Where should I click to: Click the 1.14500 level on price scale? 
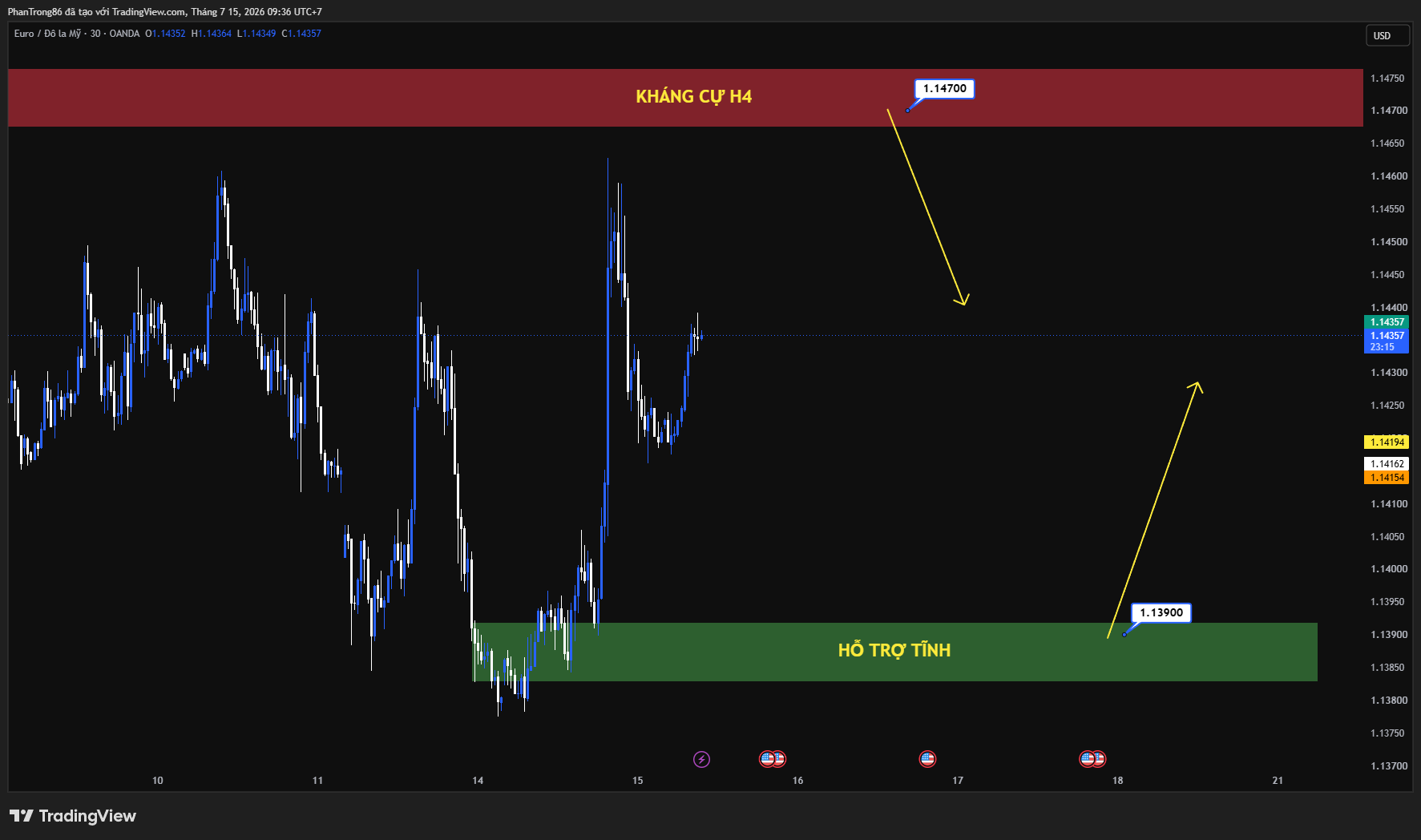tap(1389, 242)
